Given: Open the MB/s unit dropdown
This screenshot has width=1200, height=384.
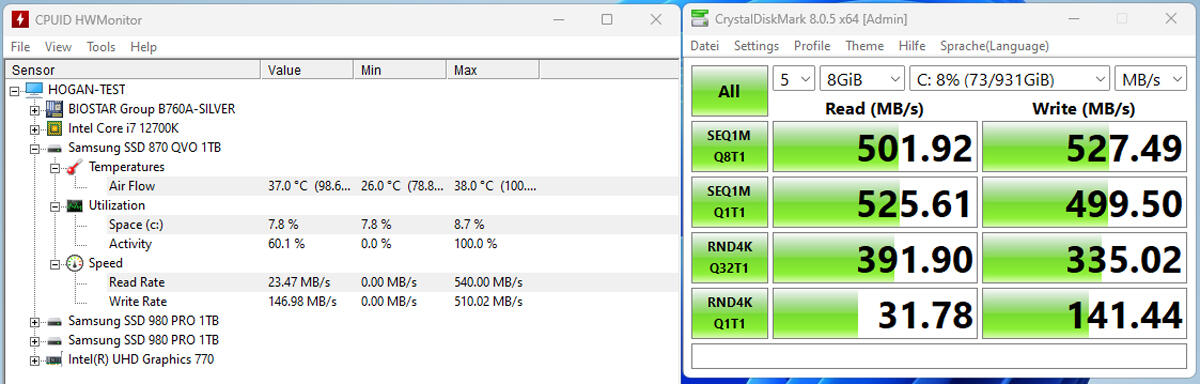Looking at the screenshot, I should coord(1152,79).
